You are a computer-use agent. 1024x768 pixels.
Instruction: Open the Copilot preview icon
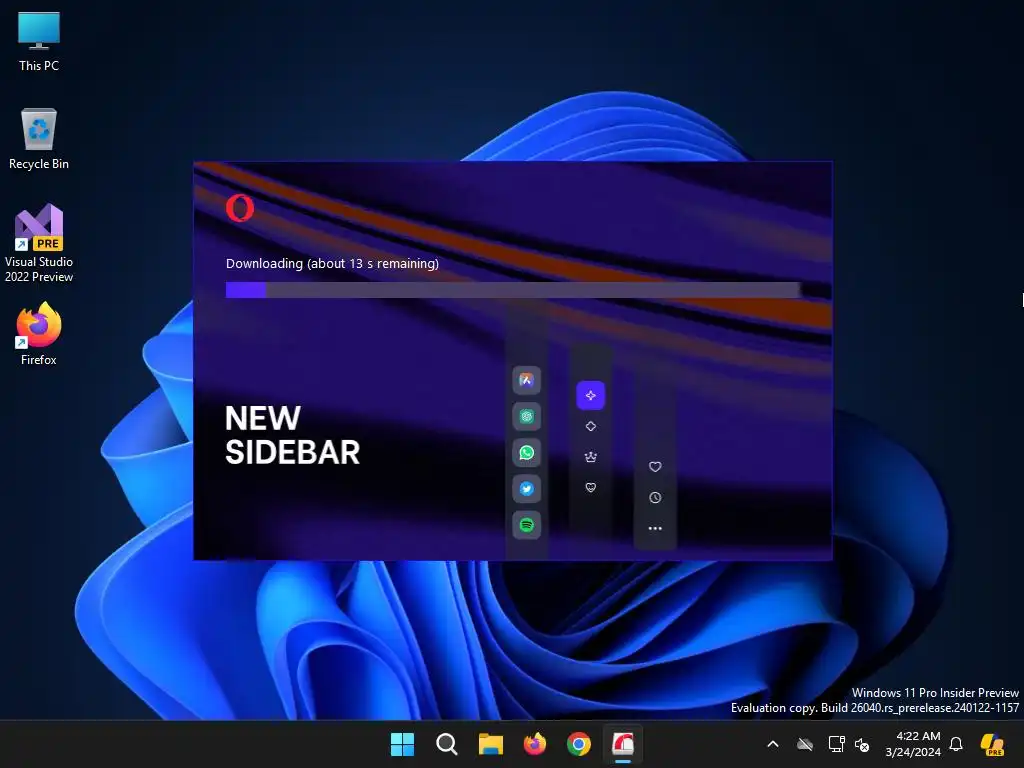coord(992,744)
